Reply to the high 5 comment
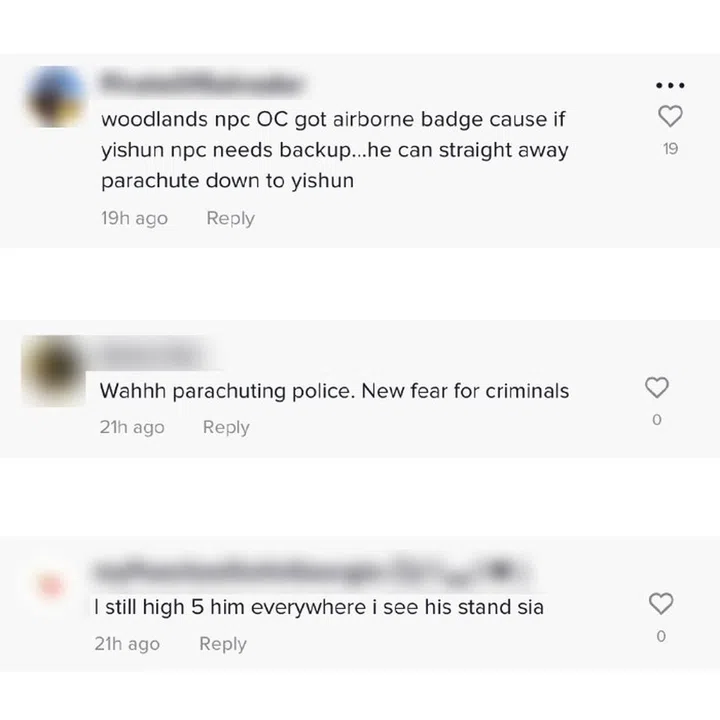720x720 pixels. pyautogui.click(x=223, y=644)
